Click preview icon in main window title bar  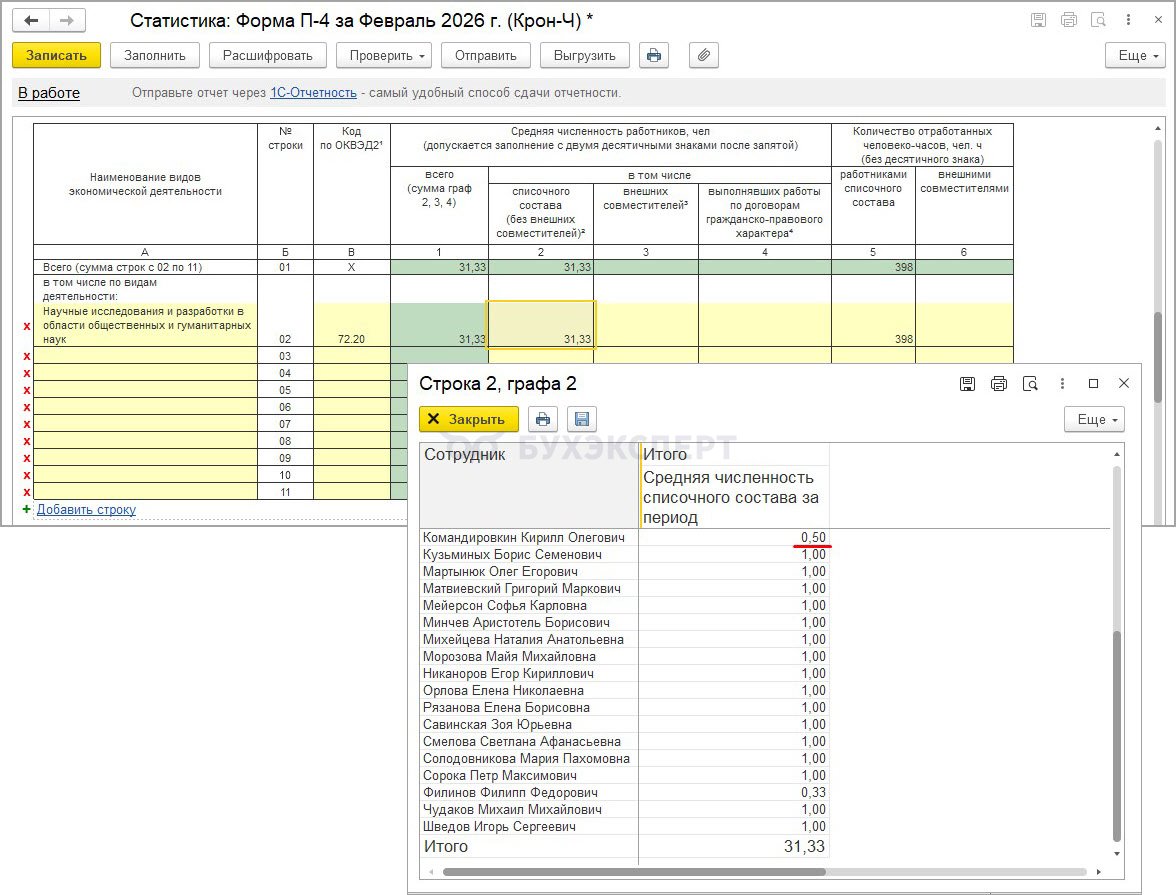click(1098, 20)
